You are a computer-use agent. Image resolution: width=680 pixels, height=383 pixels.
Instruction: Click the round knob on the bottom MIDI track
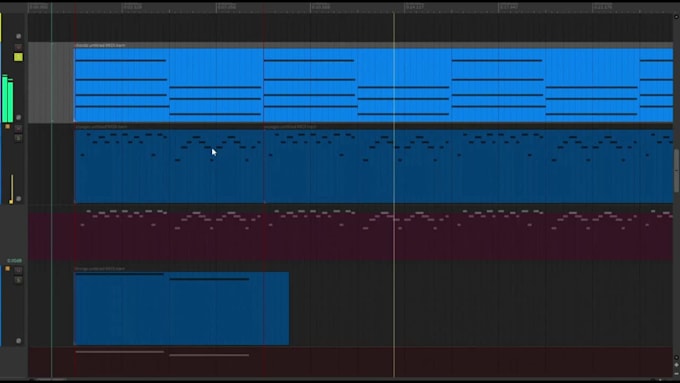pos(19,341)
